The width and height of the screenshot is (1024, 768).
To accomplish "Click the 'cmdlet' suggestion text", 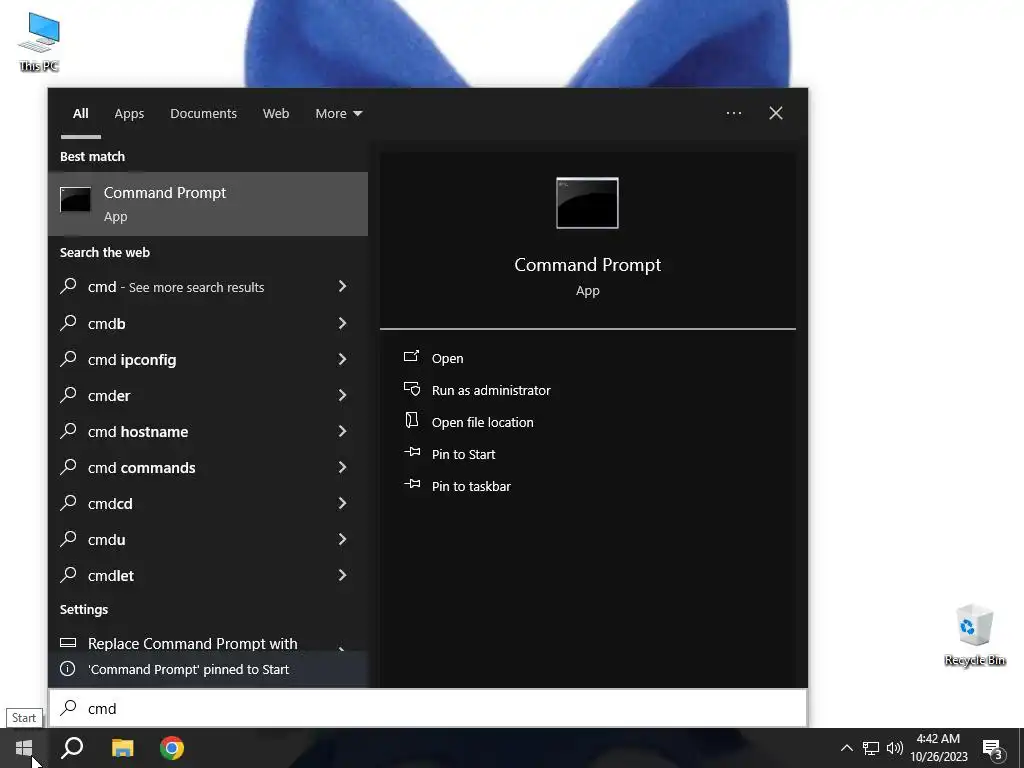I will tap(110, 575).
